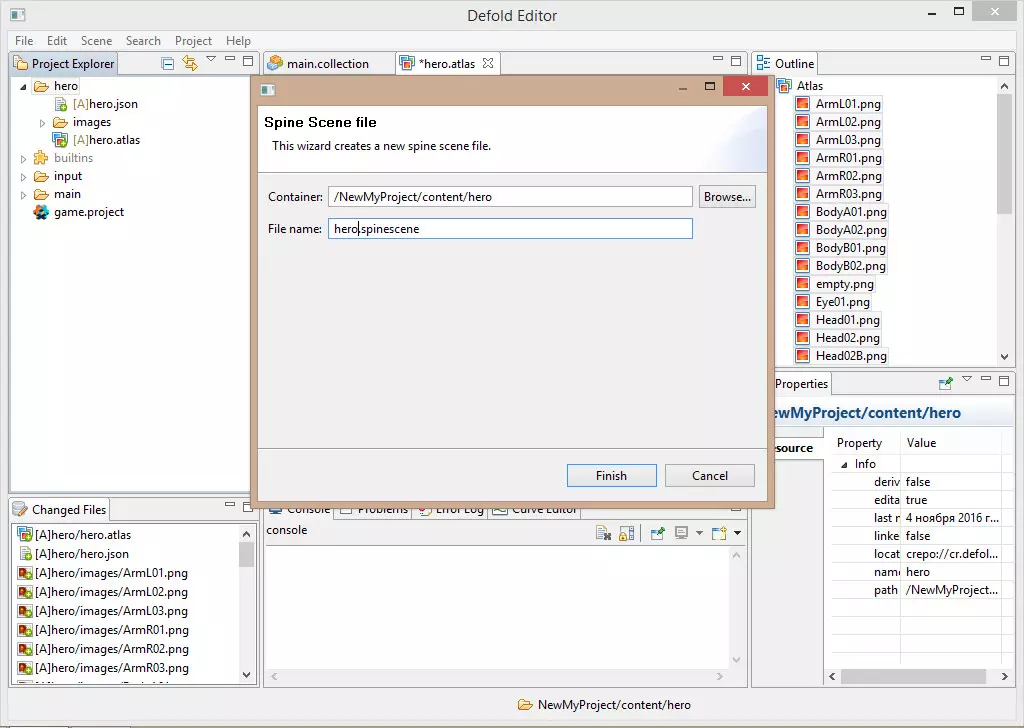
Task: Select the Atlas root icon in Outline
Action: point(784,86)
